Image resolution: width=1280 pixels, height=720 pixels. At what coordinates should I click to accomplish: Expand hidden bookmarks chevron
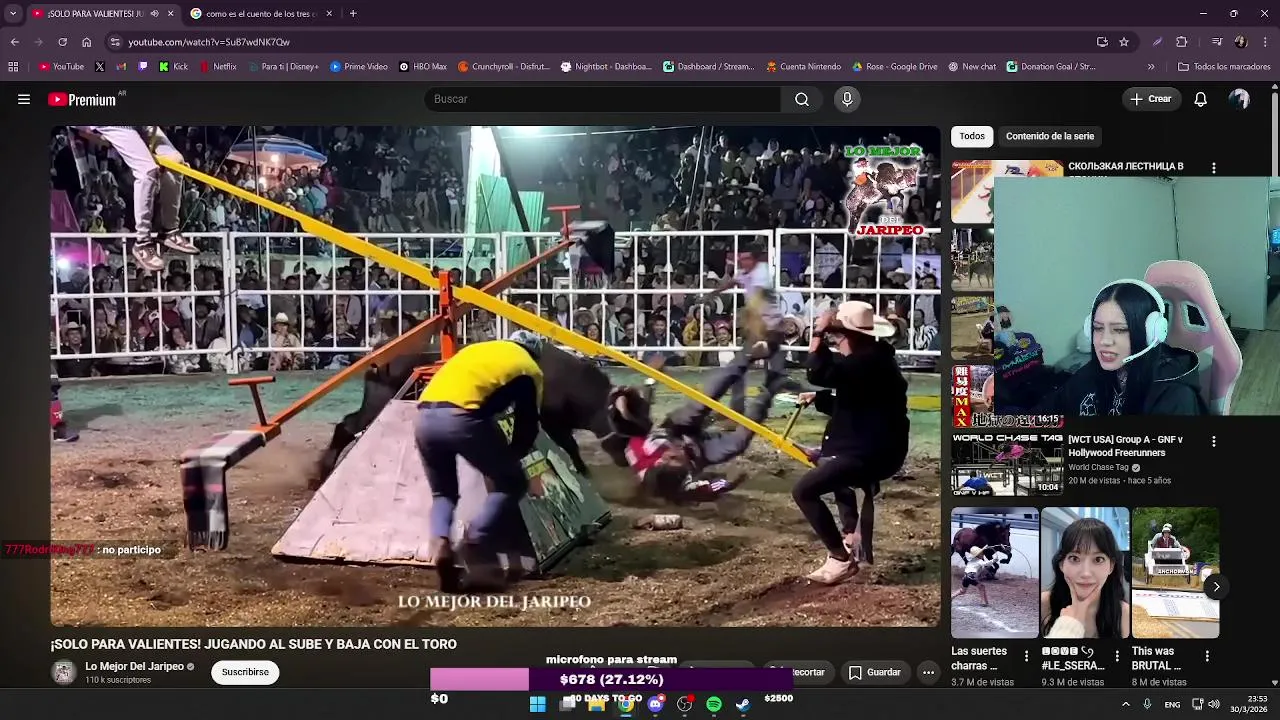(x=1151, y=67)
